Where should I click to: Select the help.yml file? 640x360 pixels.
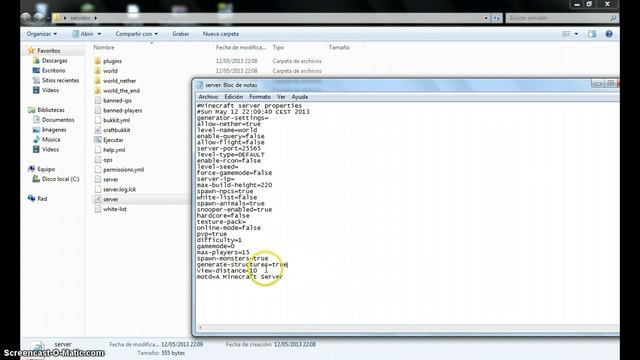coord(114,150)
